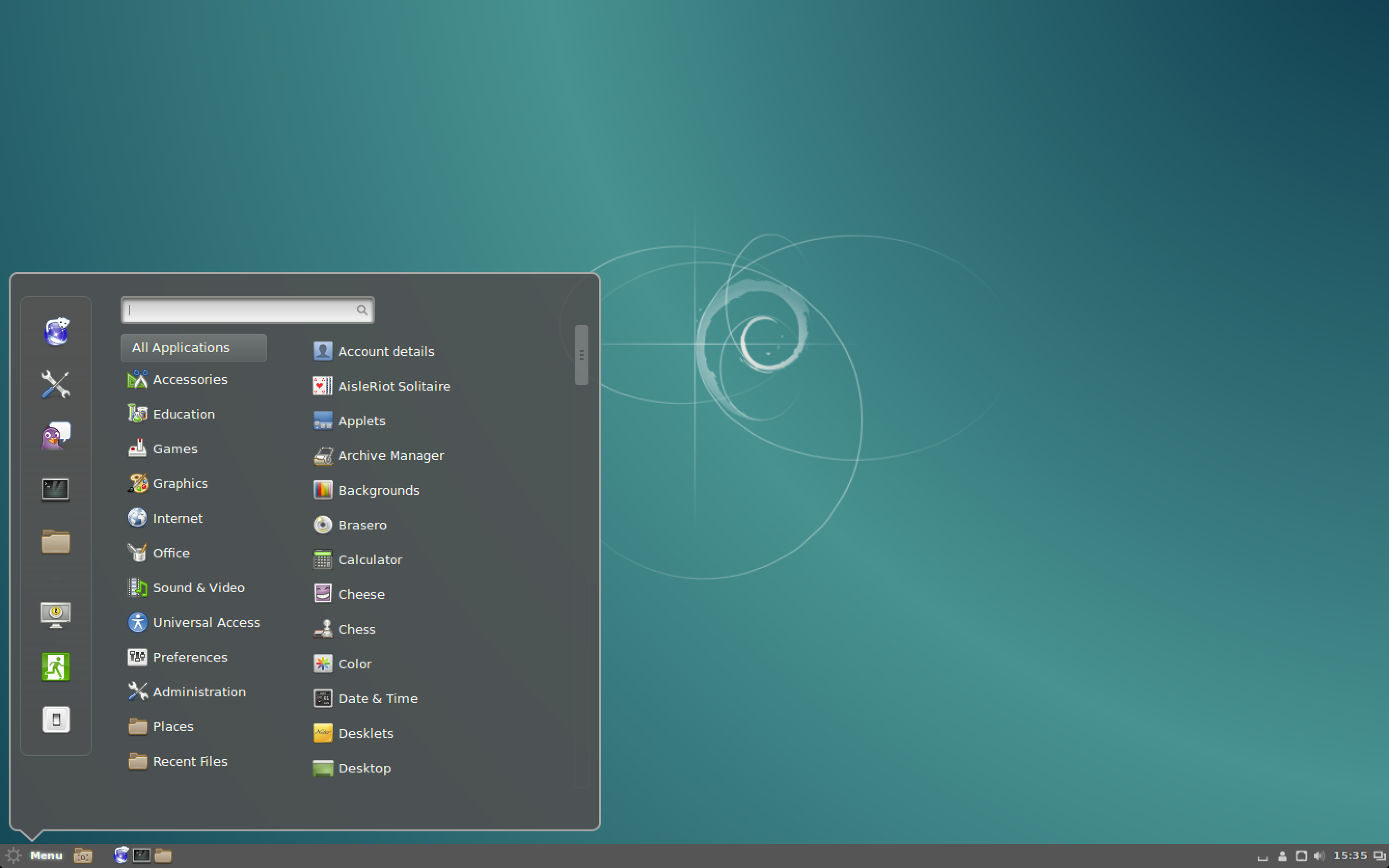
Task: Click the Brasero disc burning icon
Action: click(322, 524)
